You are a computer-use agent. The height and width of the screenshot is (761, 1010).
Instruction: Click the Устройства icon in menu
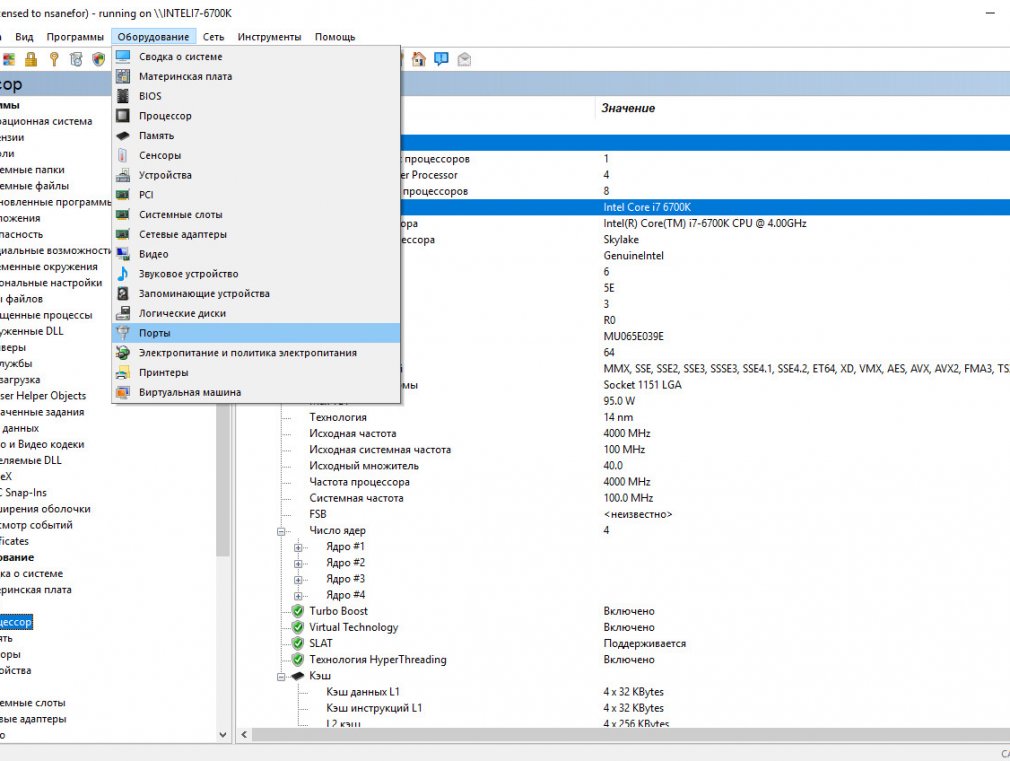pyautogui.click(x=123, y=175)
